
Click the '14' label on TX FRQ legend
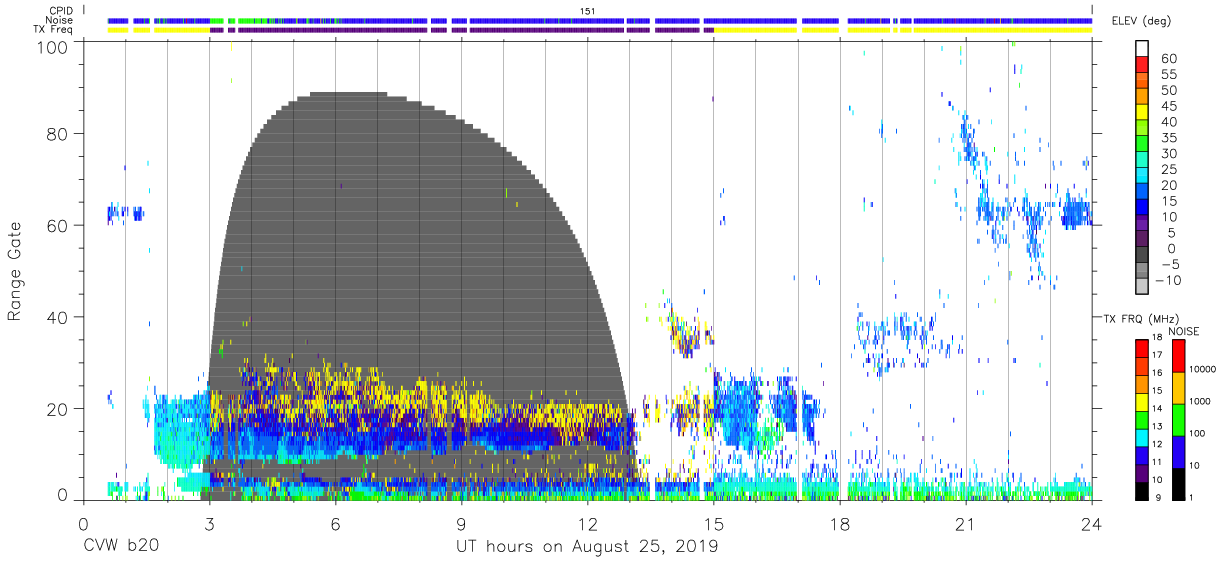pos(1156,409)
